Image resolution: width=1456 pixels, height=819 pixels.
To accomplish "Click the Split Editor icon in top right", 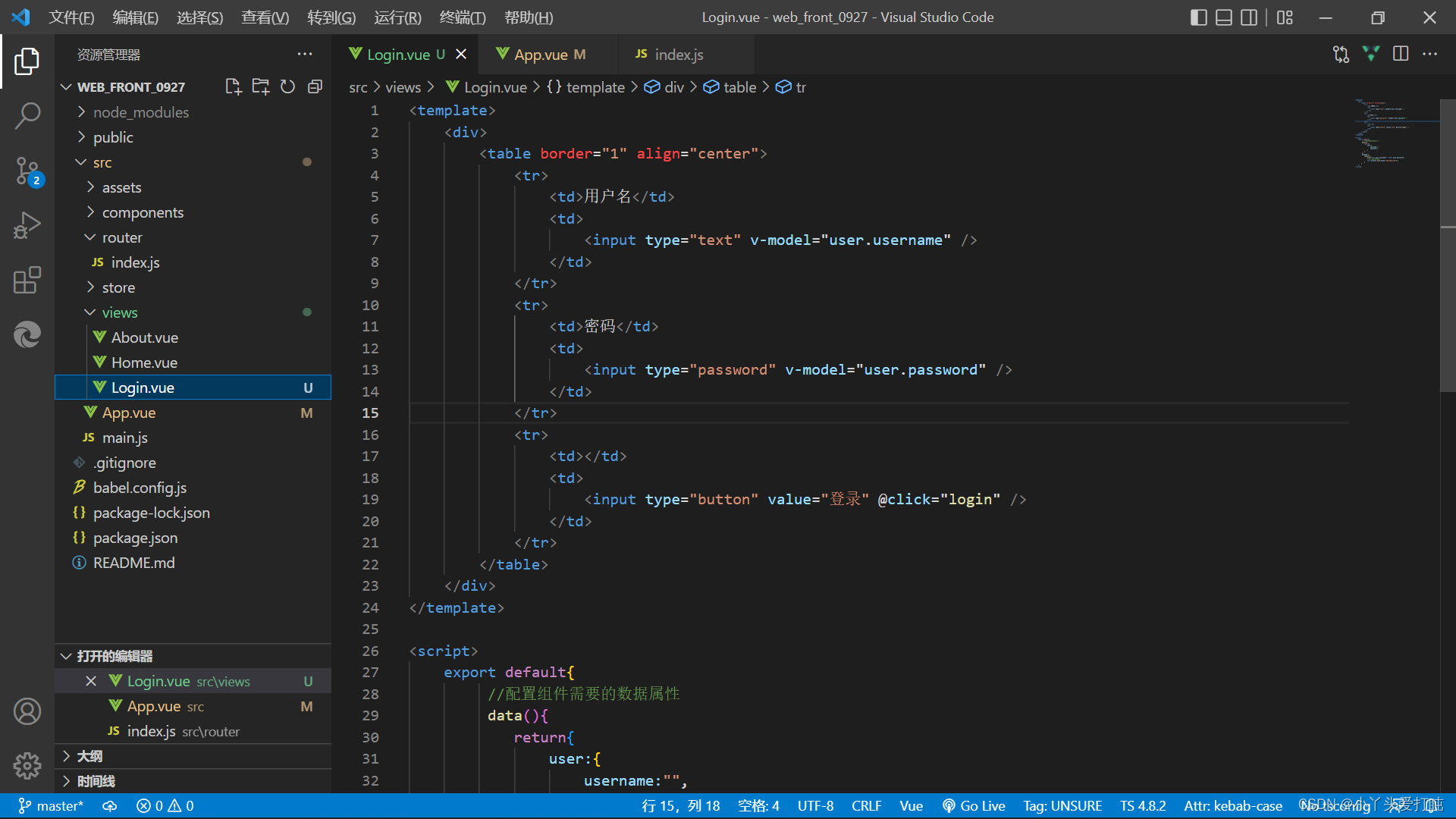I will click(1402, 54).
